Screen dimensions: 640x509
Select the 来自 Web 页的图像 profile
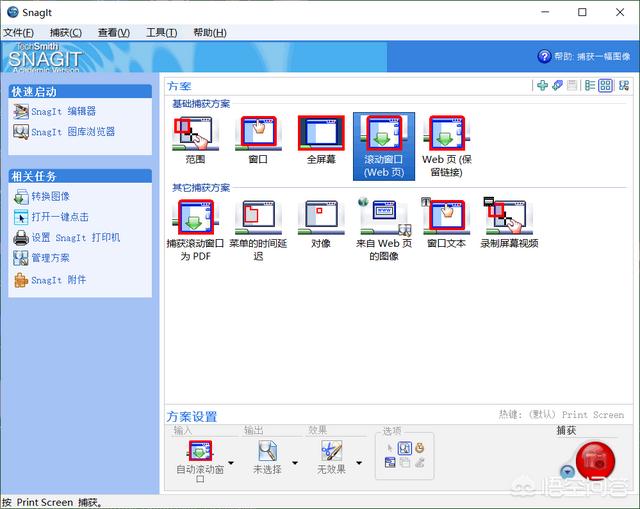click(x=384, y=230)
